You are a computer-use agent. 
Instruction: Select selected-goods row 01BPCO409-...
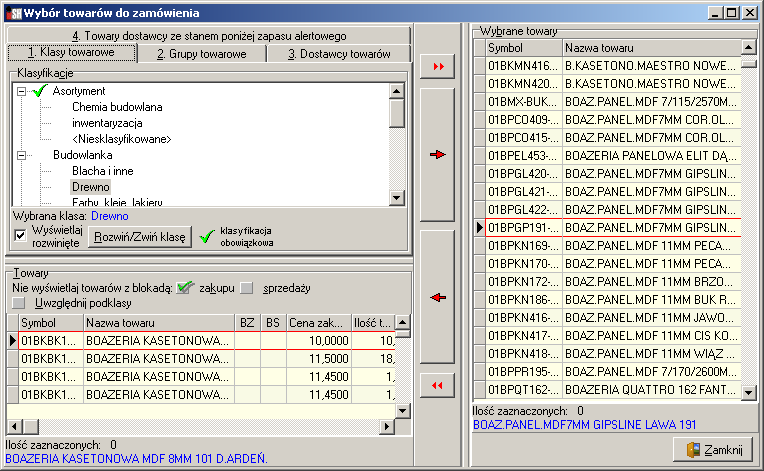(608, 120)
